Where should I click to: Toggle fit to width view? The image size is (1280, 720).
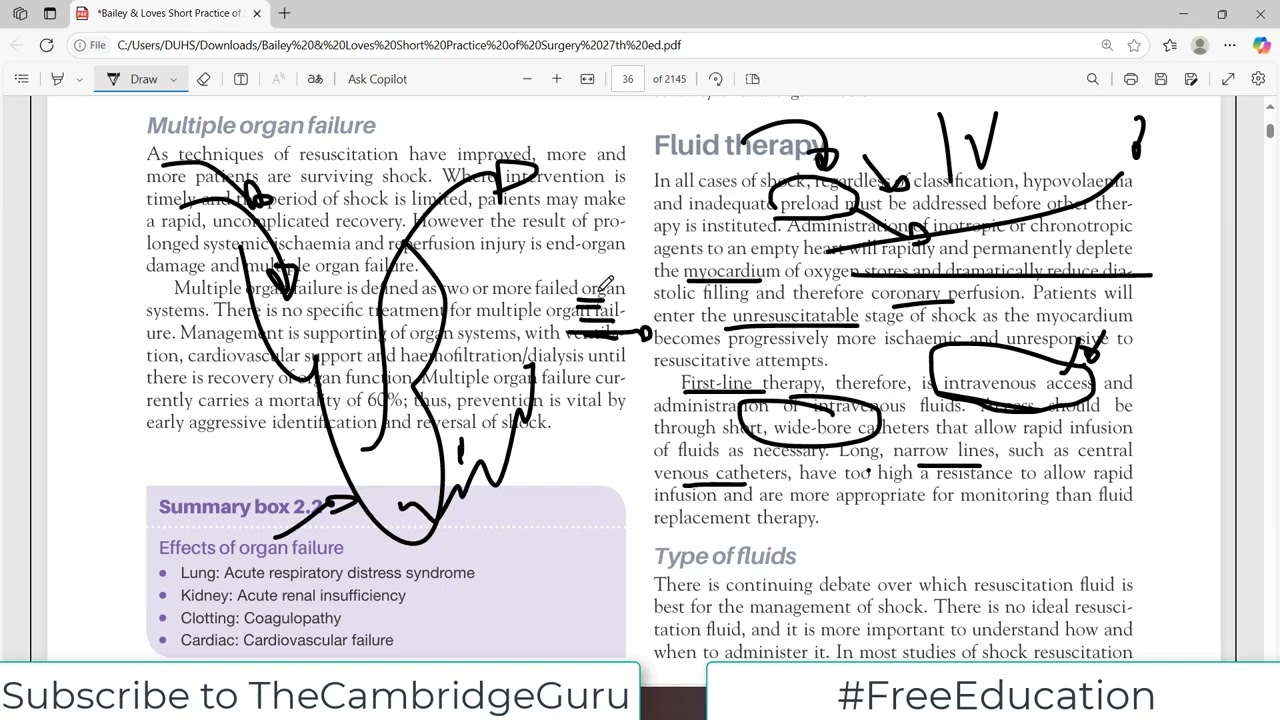point(588,79)
